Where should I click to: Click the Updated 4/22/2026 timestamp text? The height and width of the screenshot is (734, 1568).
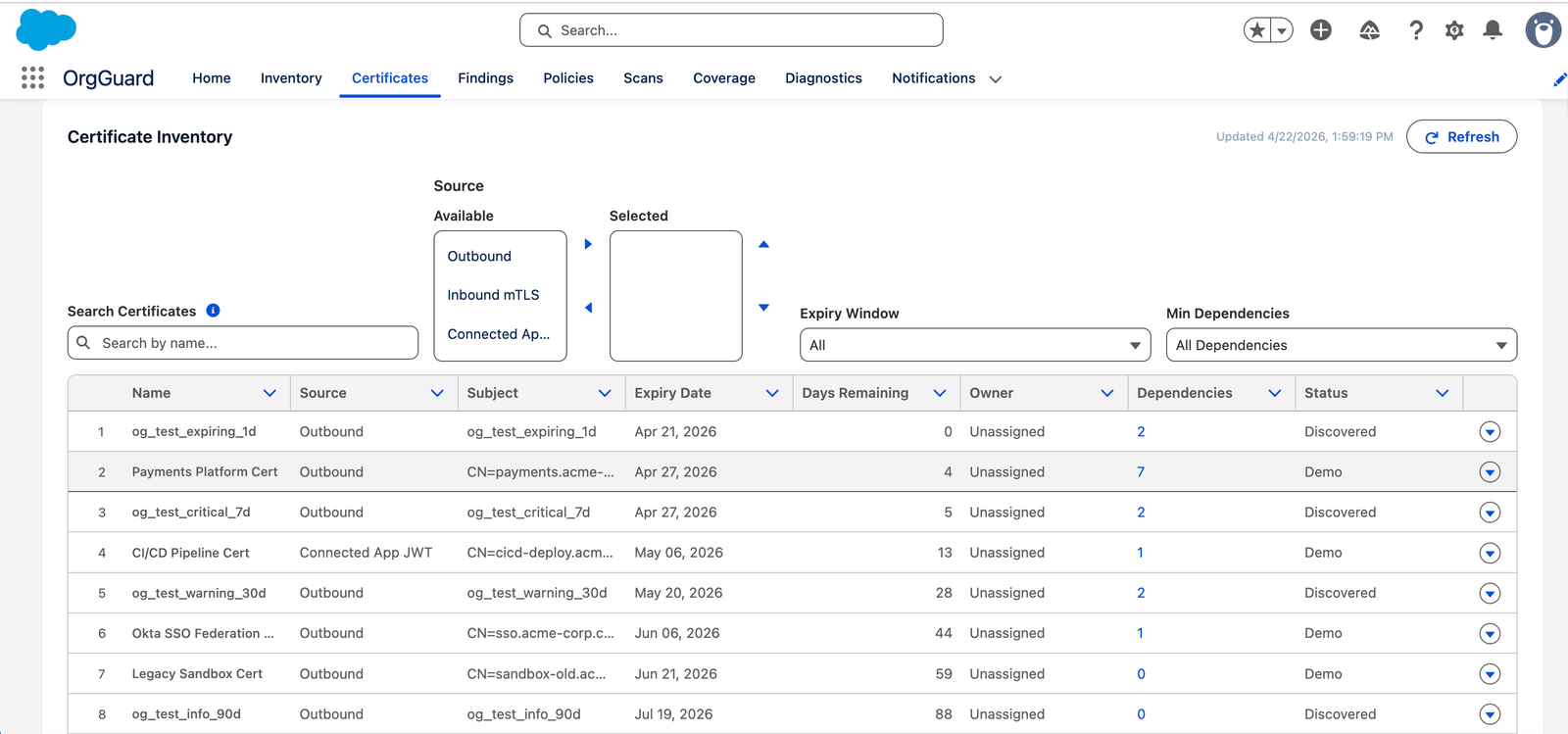(1304, 137)
